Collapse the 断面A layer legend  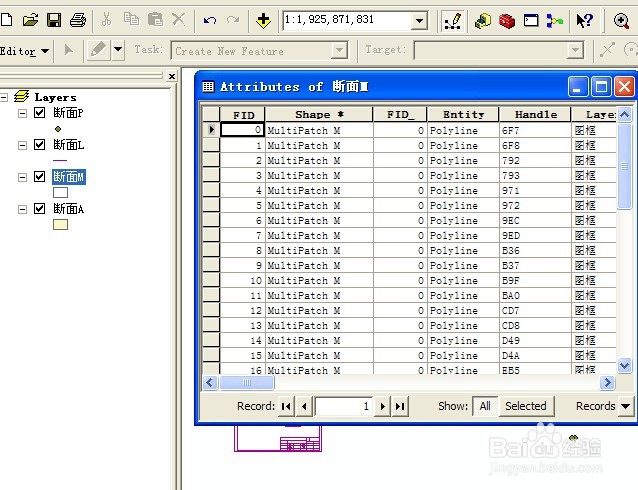[x=22, y=210]
